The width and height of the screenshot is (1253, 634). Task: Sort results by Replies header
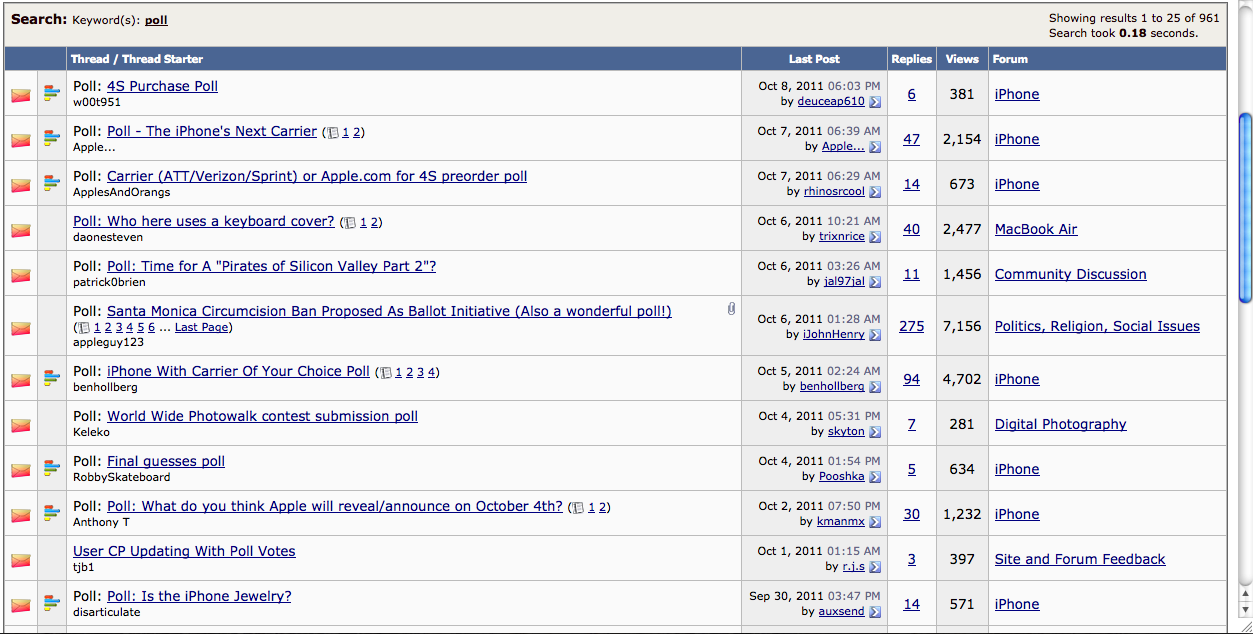912,59
